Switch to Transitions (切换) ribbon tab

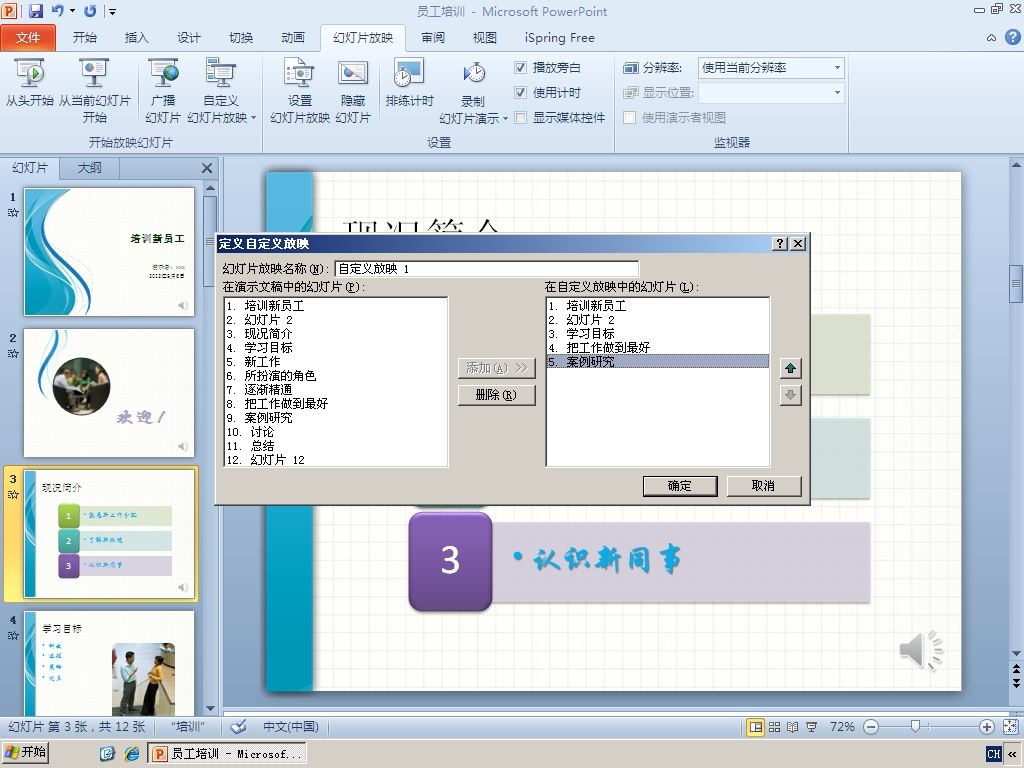click(241, 38)
